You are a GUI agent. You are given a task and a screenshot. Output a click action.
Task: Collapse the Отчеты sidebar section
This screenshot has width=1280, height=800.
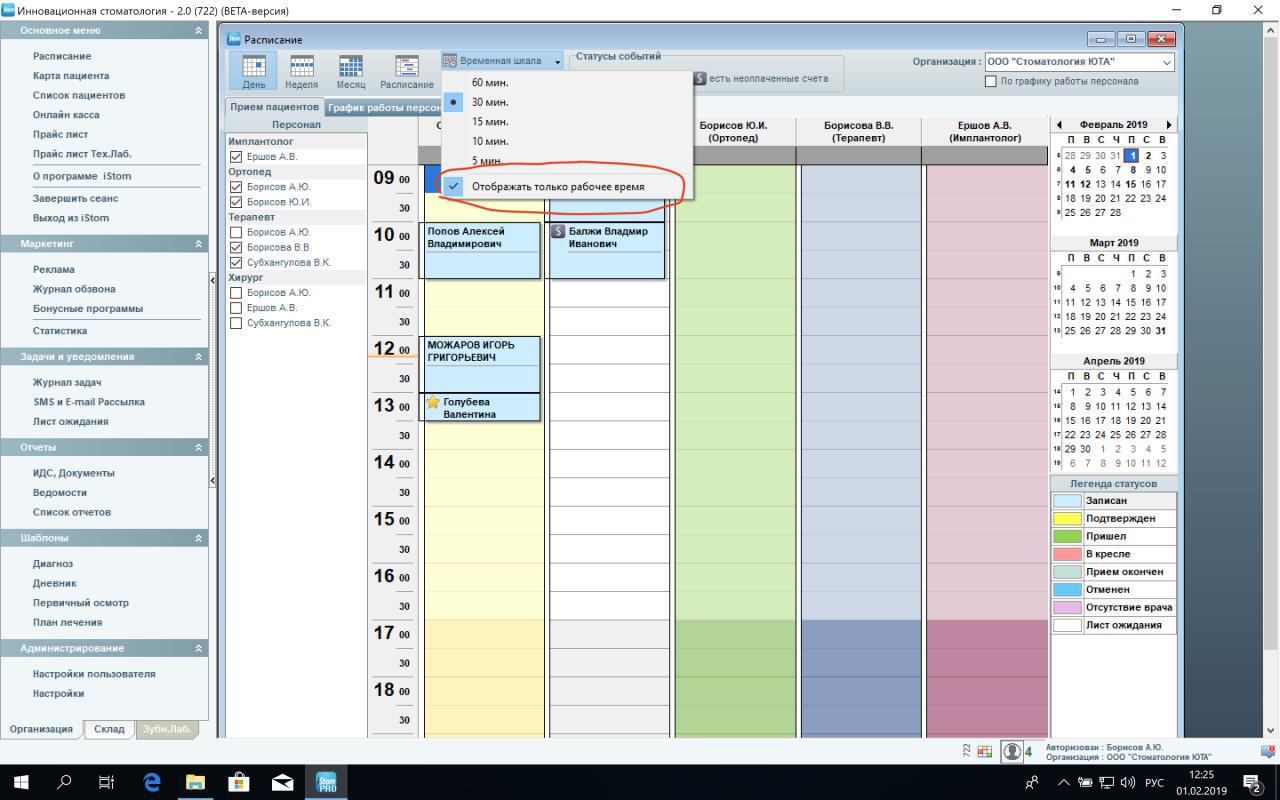click(198, 447)
